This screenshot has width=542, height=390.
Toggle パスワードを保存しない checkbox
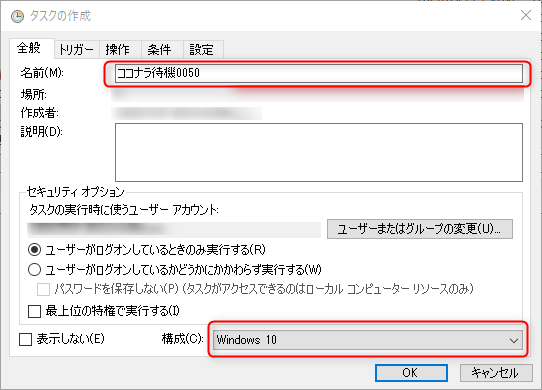pyautogui.click(x=43, y=289)
